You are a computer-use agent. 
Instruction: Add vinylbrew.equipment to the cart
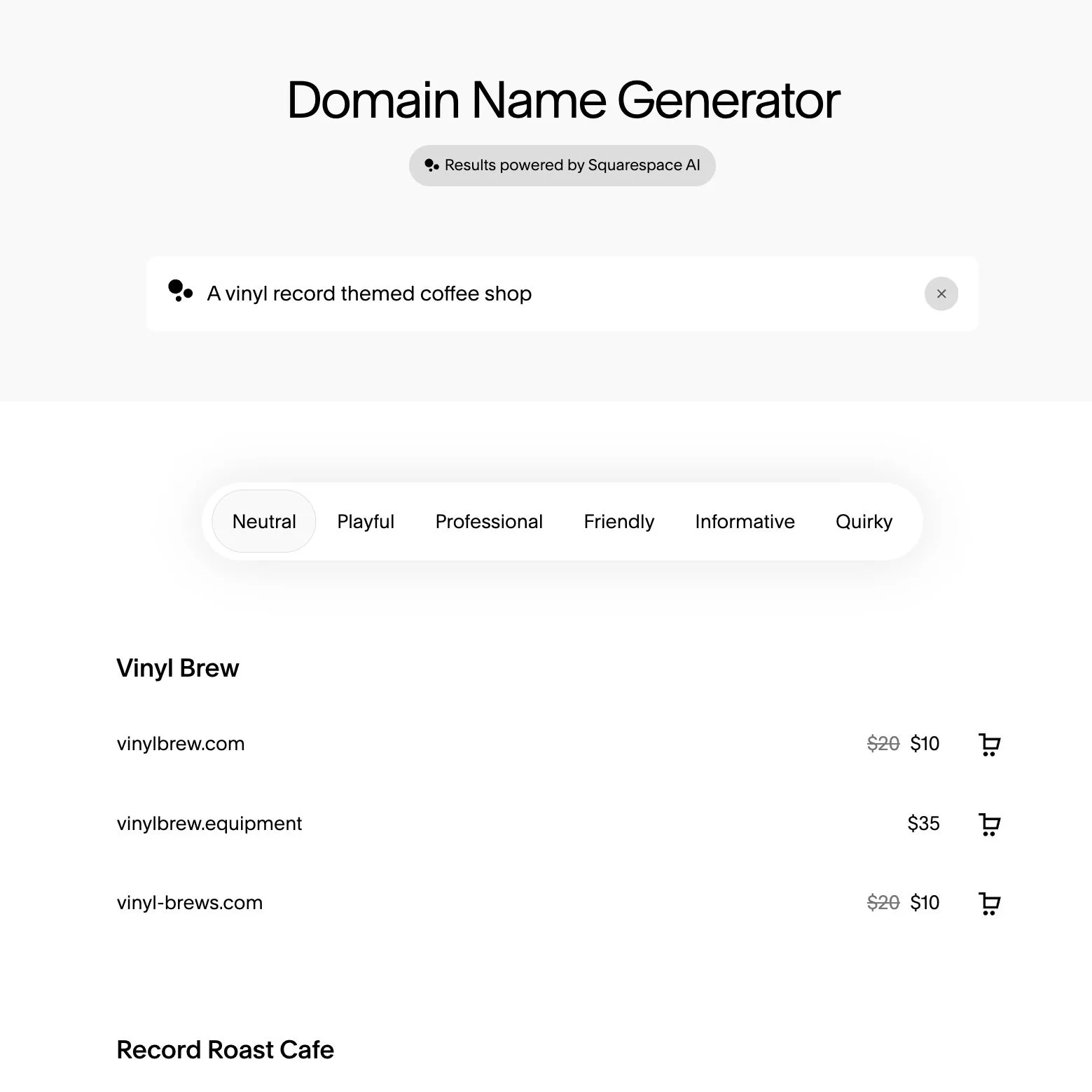click(989, 824)
